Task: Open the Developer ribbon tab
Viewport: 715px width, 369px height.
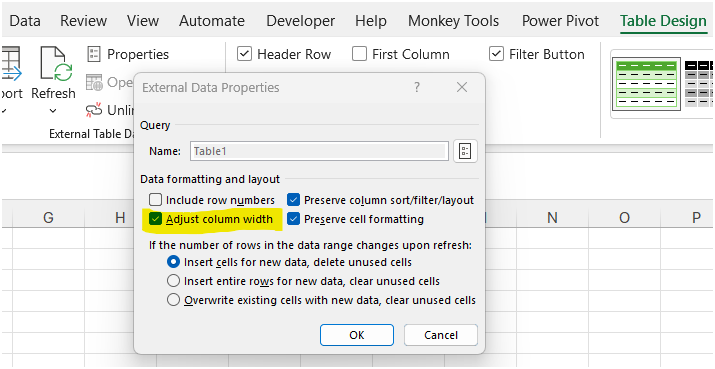Action: (x=301, y=21)
